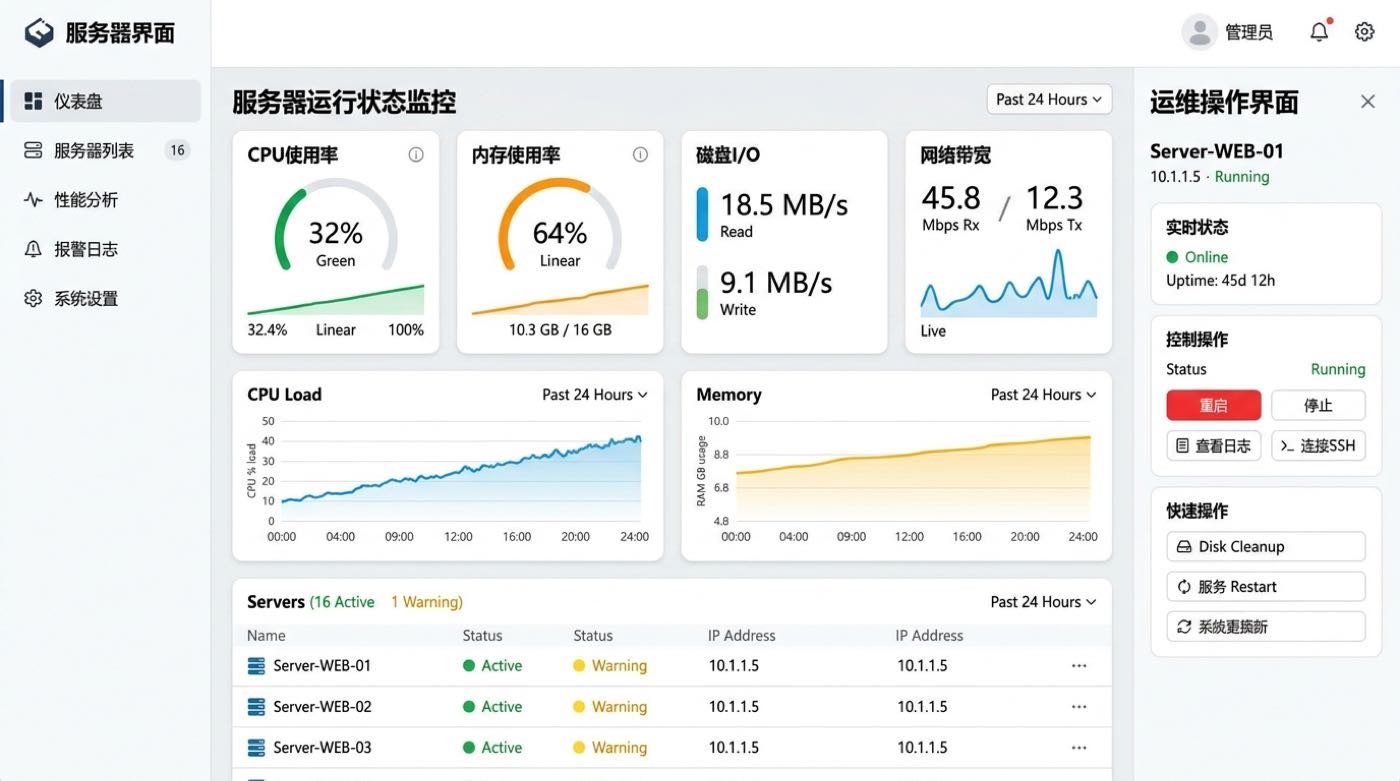
Task: Open the Memory chart time range dropdown
Action: (1043, 395)
